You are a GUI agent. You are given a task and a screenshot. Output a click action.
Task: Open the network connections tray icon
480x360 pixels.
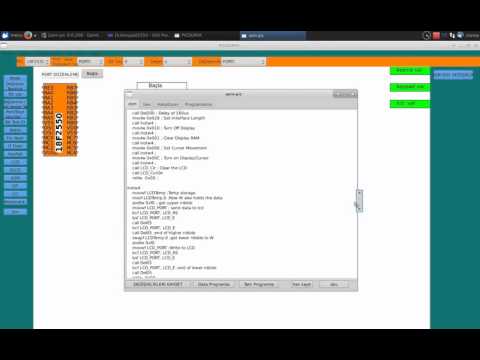click(452, 35)
